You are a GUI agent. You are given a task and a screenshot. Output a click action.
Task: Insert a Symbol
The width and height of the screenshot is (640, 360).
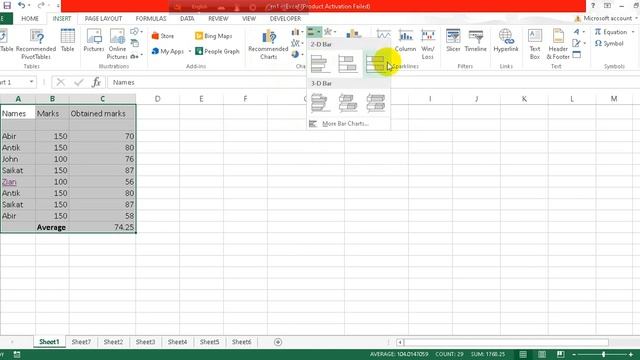(609, 43)
